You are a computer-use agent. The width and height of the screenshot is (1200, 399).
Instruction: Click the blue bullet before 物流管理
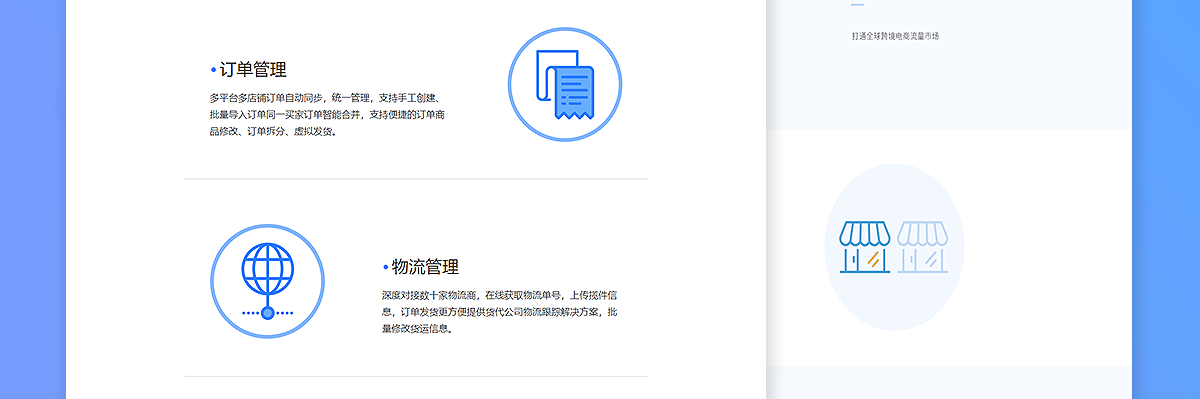tap(385, 267)
